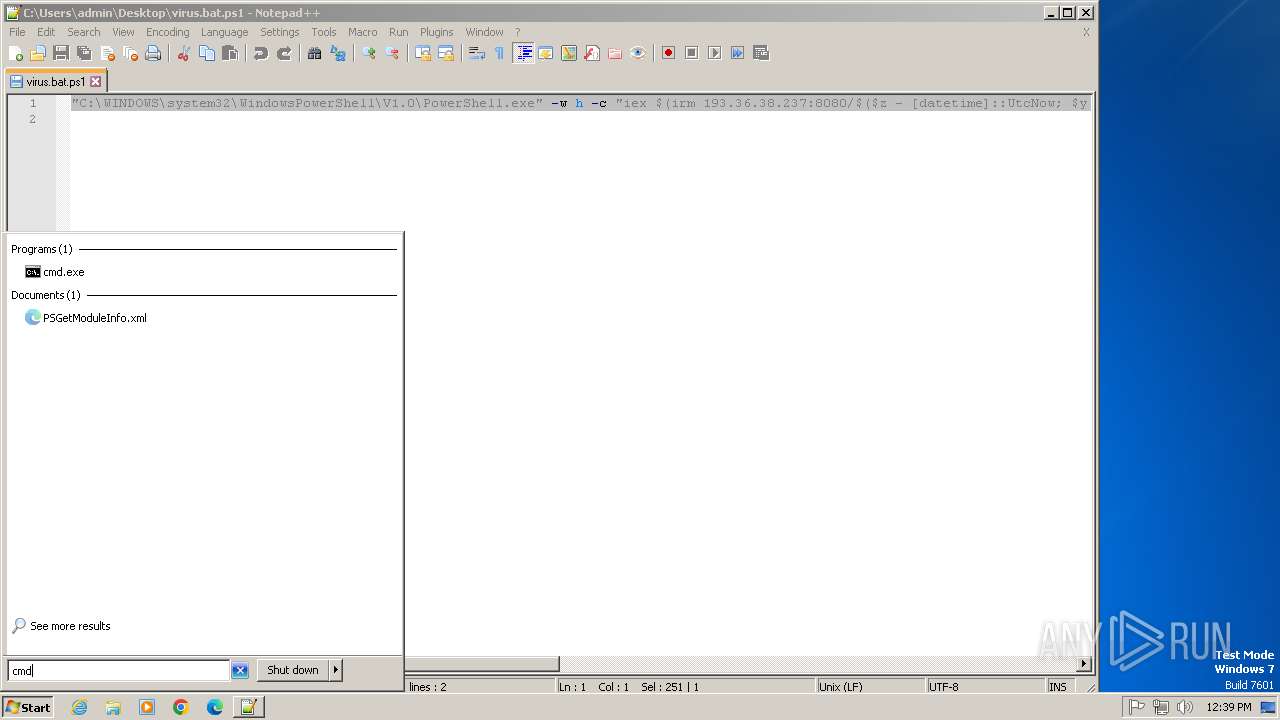Click the Save toolbar icon
Viewport: 1280px width, 720px height.
point(61,53)
